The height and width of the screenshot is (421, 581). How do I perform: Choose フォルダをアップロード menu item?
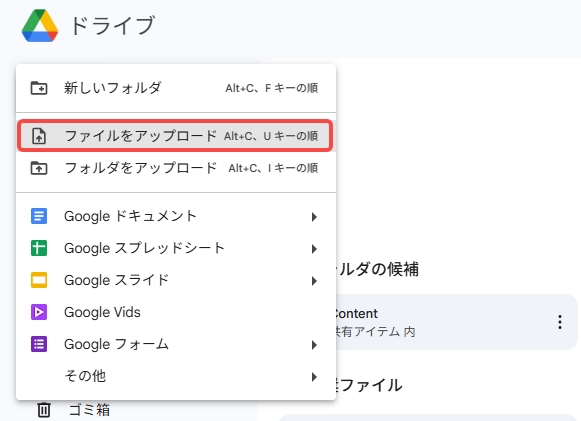click(176, 168)
